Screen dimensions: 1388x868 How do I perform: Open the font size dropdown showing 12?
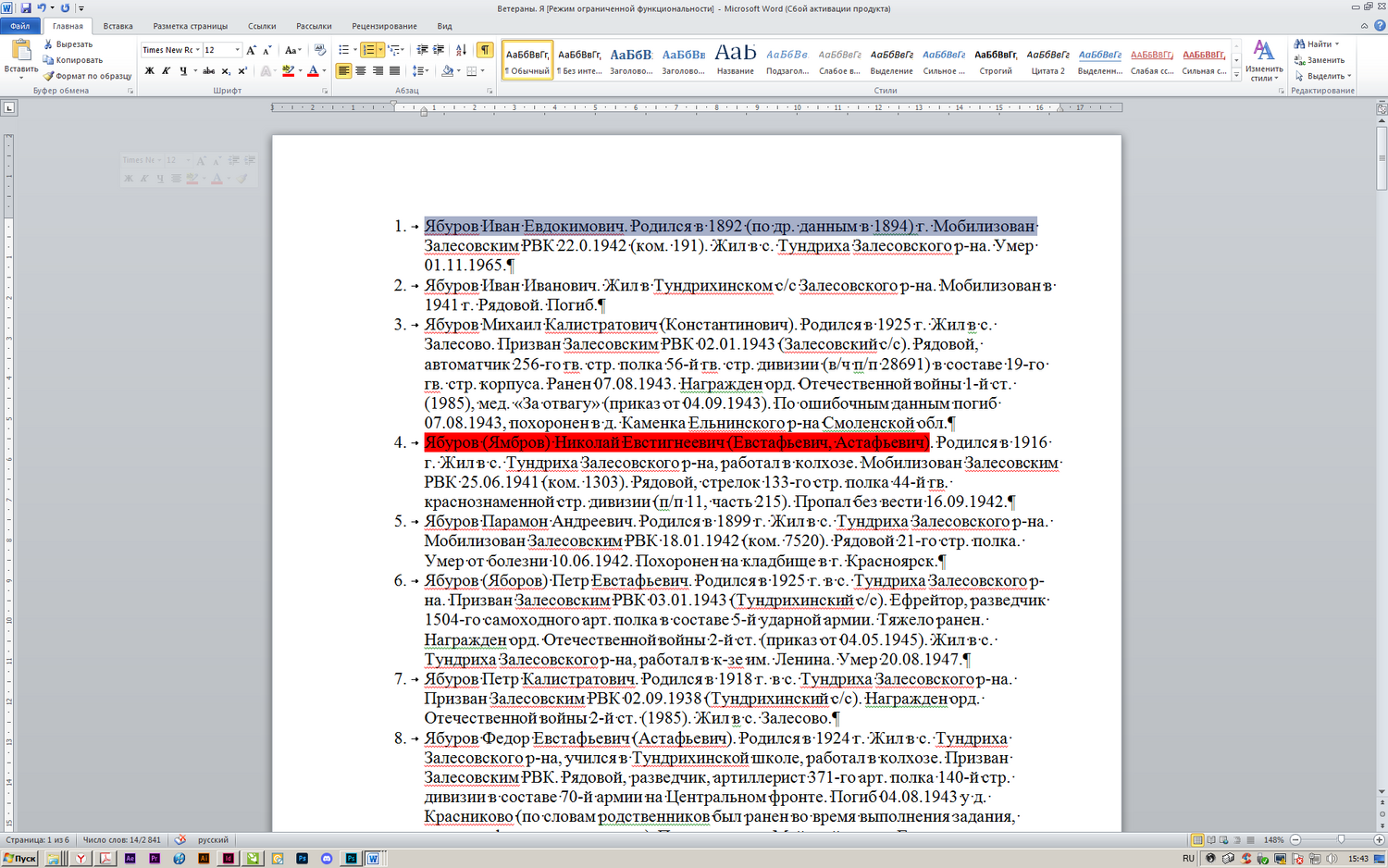click(x=237, y=50)
